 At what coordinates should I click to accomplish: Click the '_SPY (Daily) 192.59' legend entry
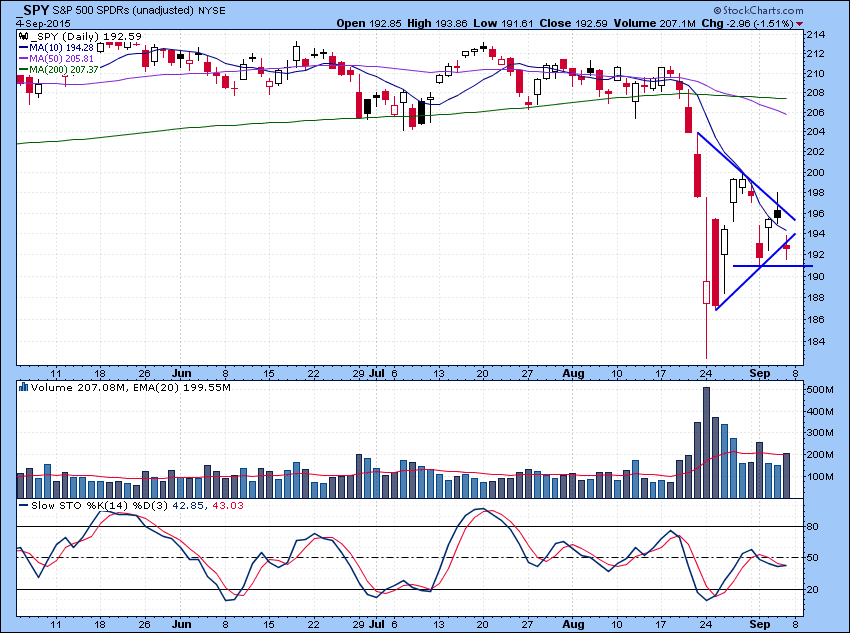[86, 37]
